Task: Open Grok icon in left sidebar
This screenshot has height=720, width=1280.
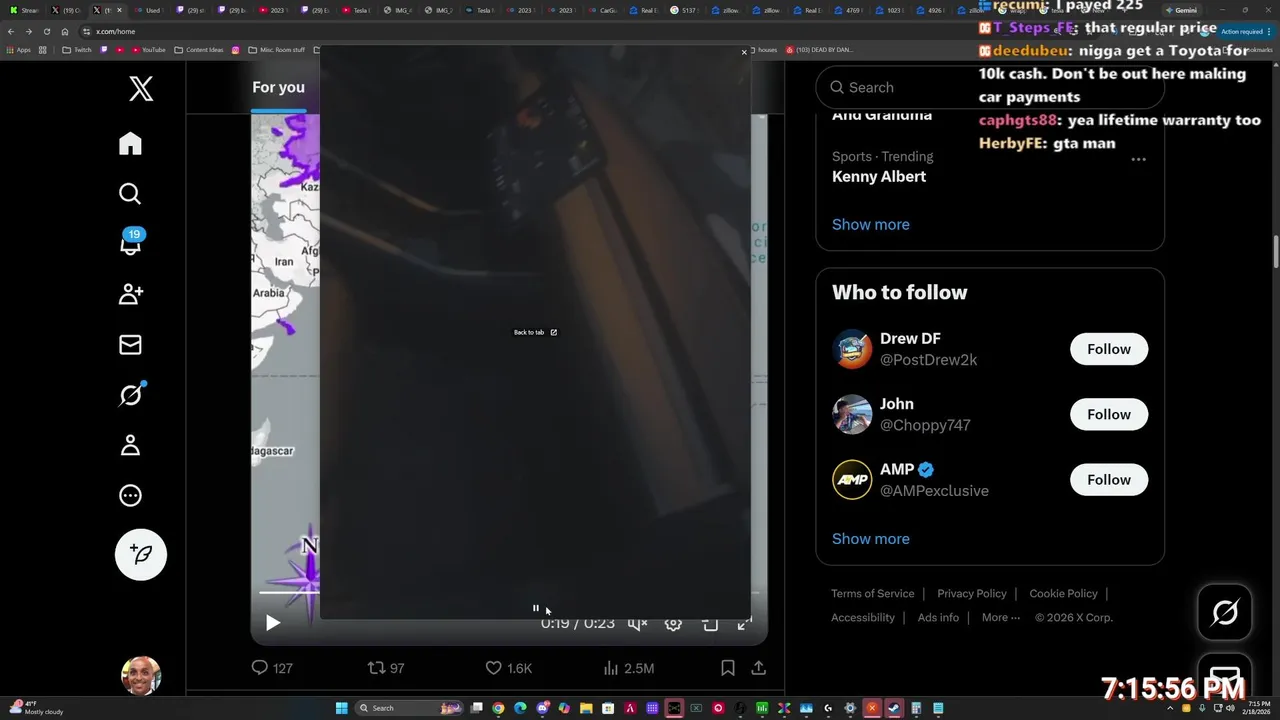Action: pyautogui.click(x=130, y=395)
